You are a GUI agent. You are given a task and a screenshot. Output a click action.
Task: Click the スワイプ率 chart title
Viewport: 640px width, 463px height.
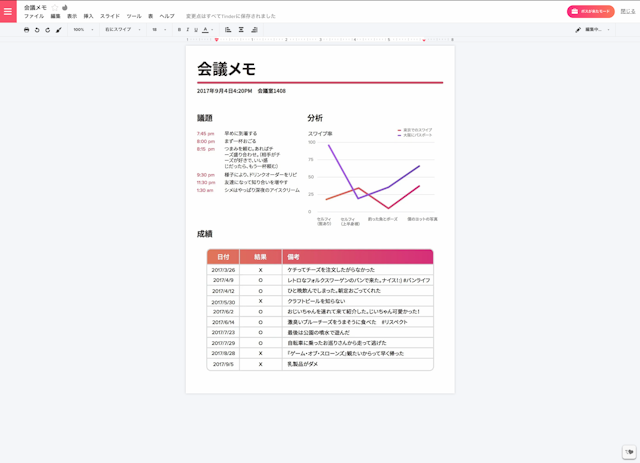click(x=320, y=134)
